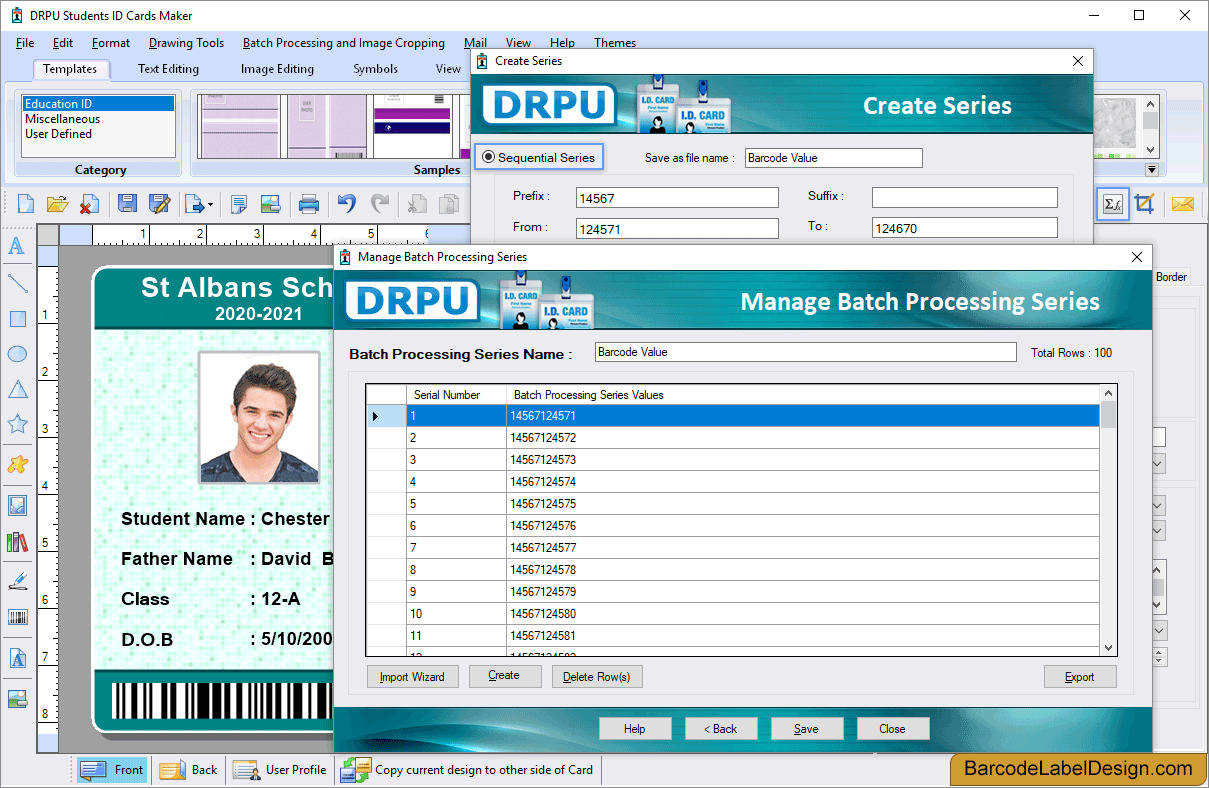Select the Signature pen tool
The width and height of the screenshot is (1209, 788).
click(17, 580)
